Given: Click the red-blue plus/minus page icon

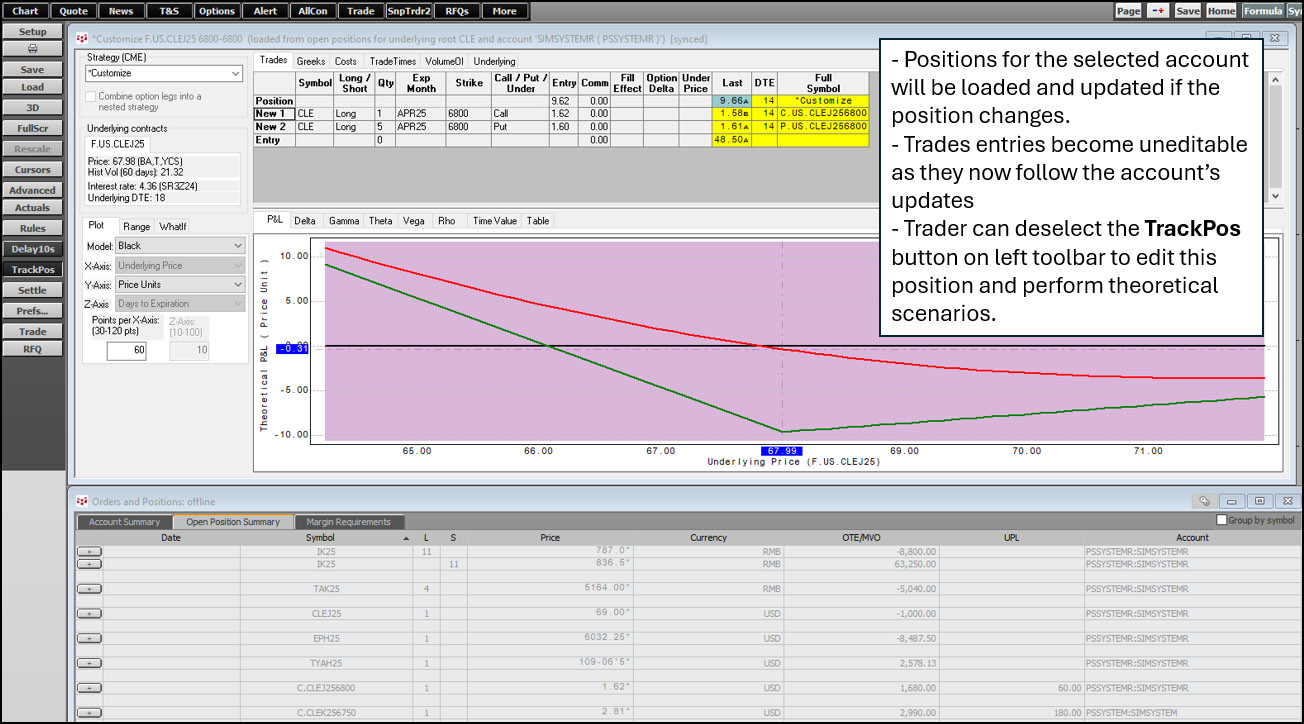Looking at the screenshot, I should click(1157, 11).
